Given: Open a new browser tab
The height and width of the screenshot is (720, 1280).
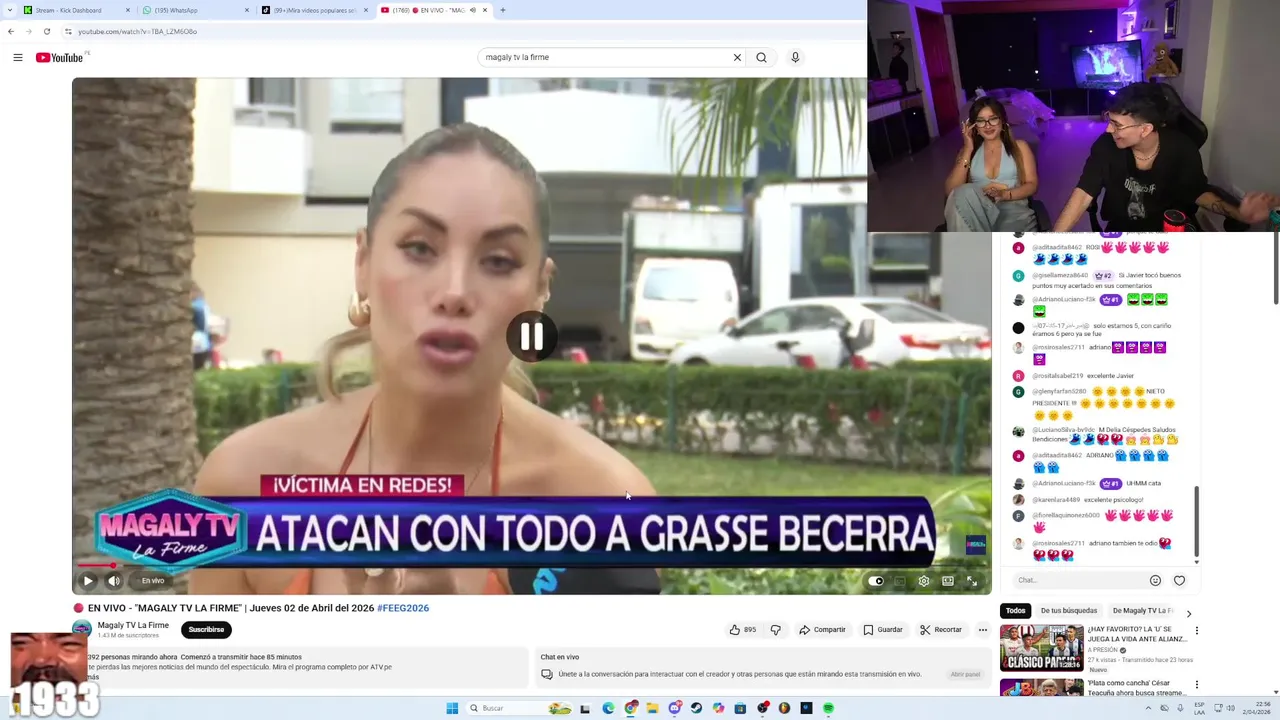Looking at the screenshot, I should pyautogui.click(x=502, y=10).
